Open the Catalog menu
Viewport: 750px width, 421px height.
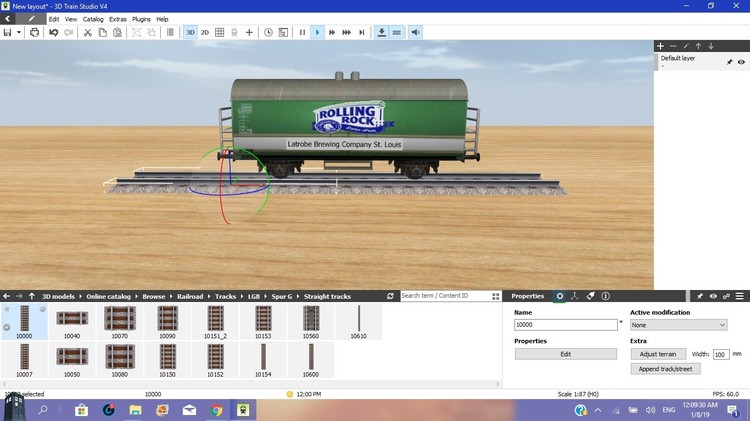tap(93, 19)
